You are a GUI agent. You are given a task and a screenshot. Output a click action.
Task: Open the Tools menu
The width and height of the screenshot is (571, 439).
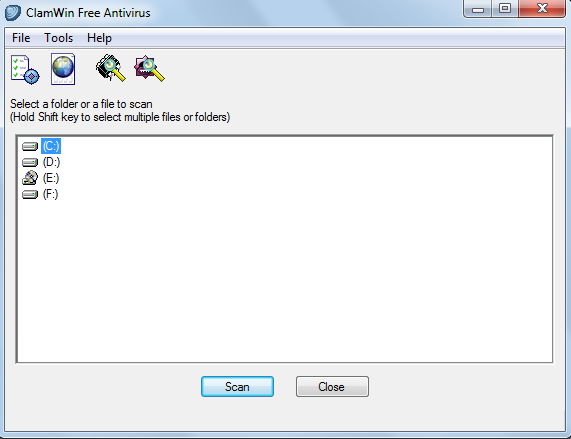tap(58, 38)
